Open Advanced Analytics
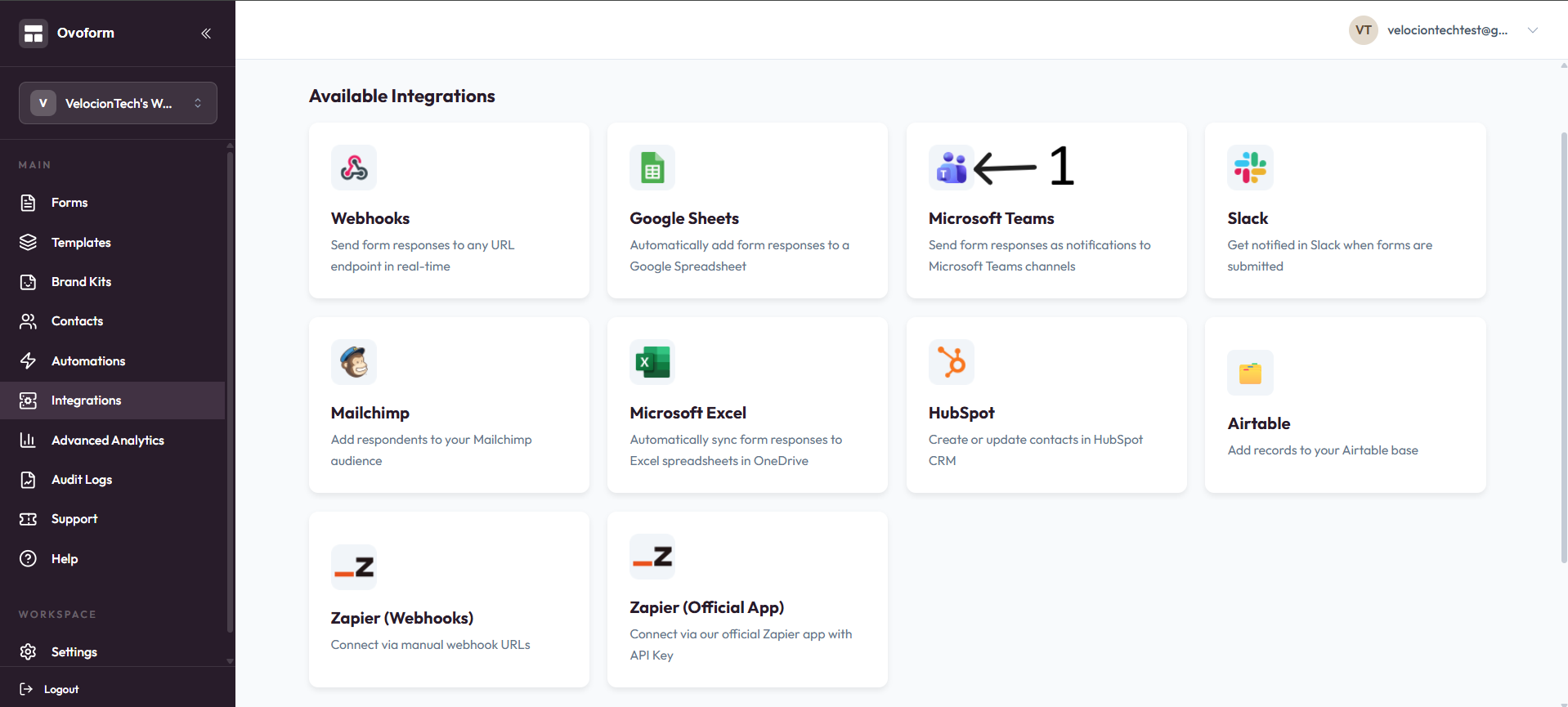1568x707 pixels. 108,441
